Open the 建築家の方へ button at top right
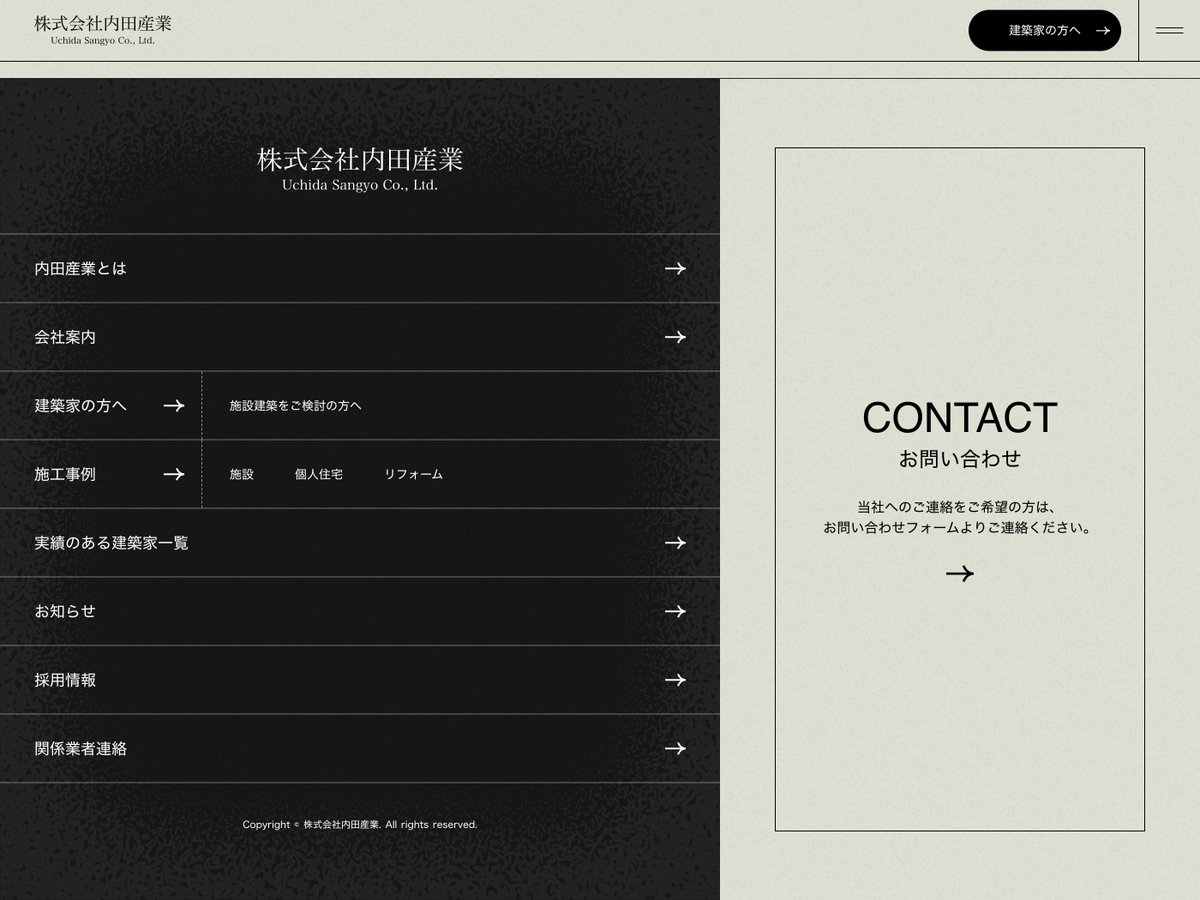Image resolution: width=1200 pixels, height=900 pixels. point(1044,31)
